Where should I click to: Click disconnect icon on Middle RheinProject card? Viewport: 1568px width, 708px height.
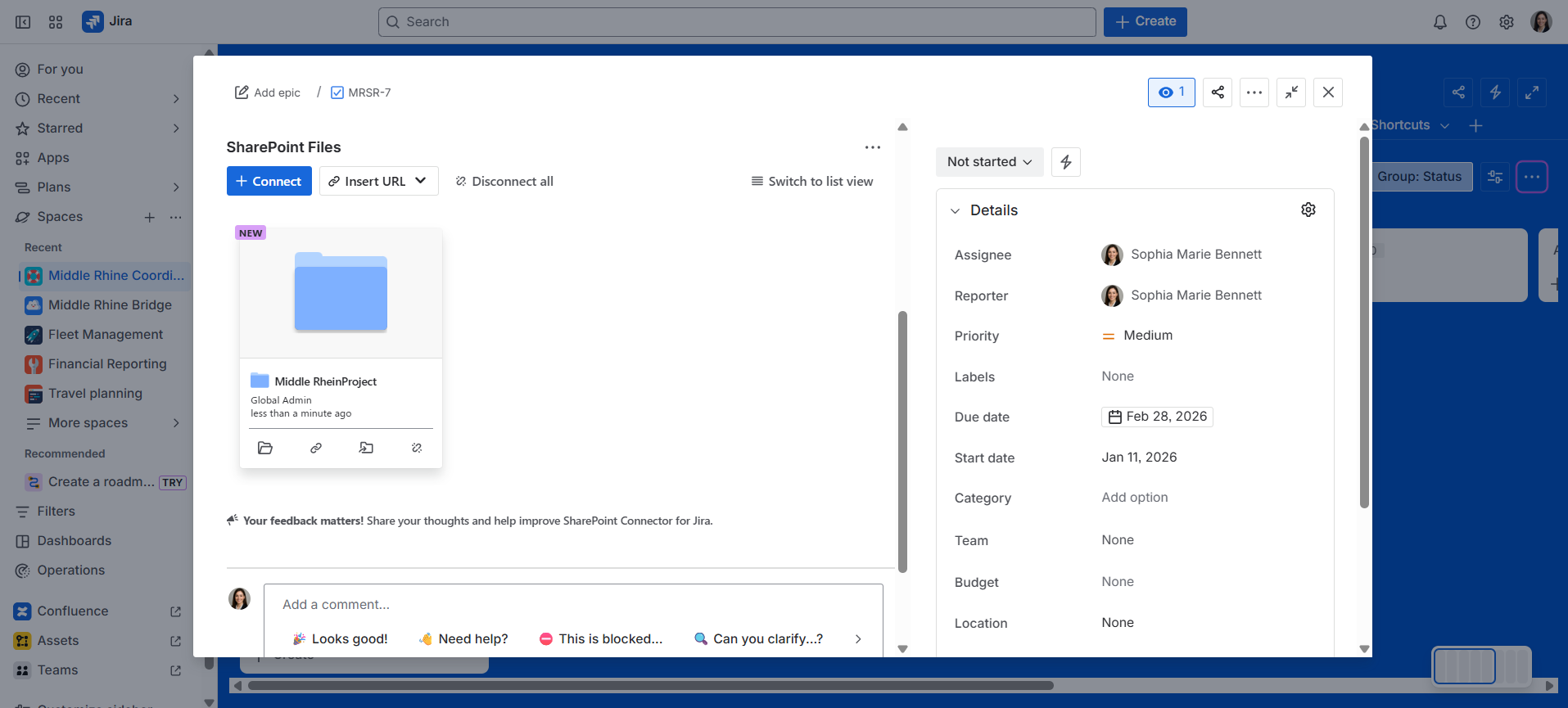pos(417,448)
